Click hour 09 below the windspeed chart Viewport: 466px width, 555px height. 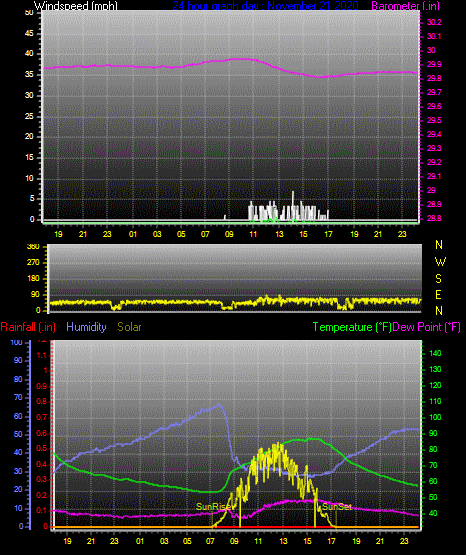point(229,234)
